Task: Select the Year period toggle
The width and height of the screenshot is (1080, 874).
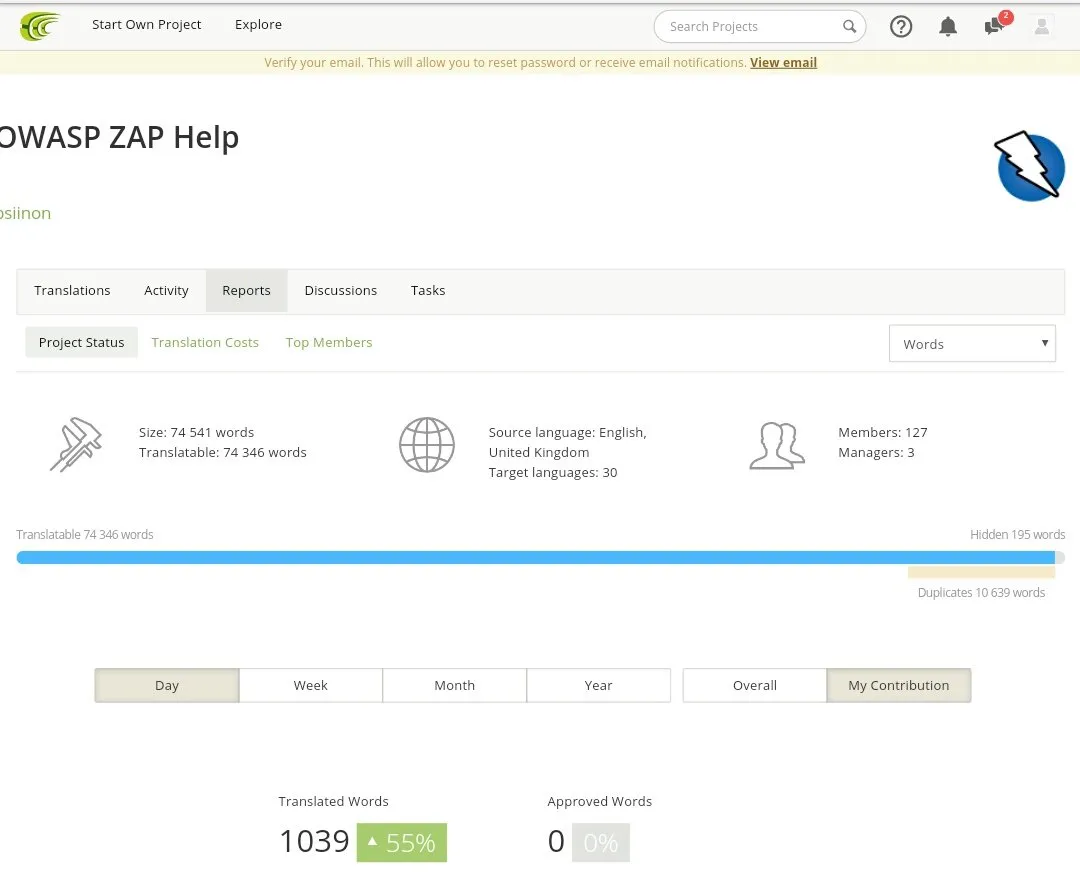Action: [599, 685]
